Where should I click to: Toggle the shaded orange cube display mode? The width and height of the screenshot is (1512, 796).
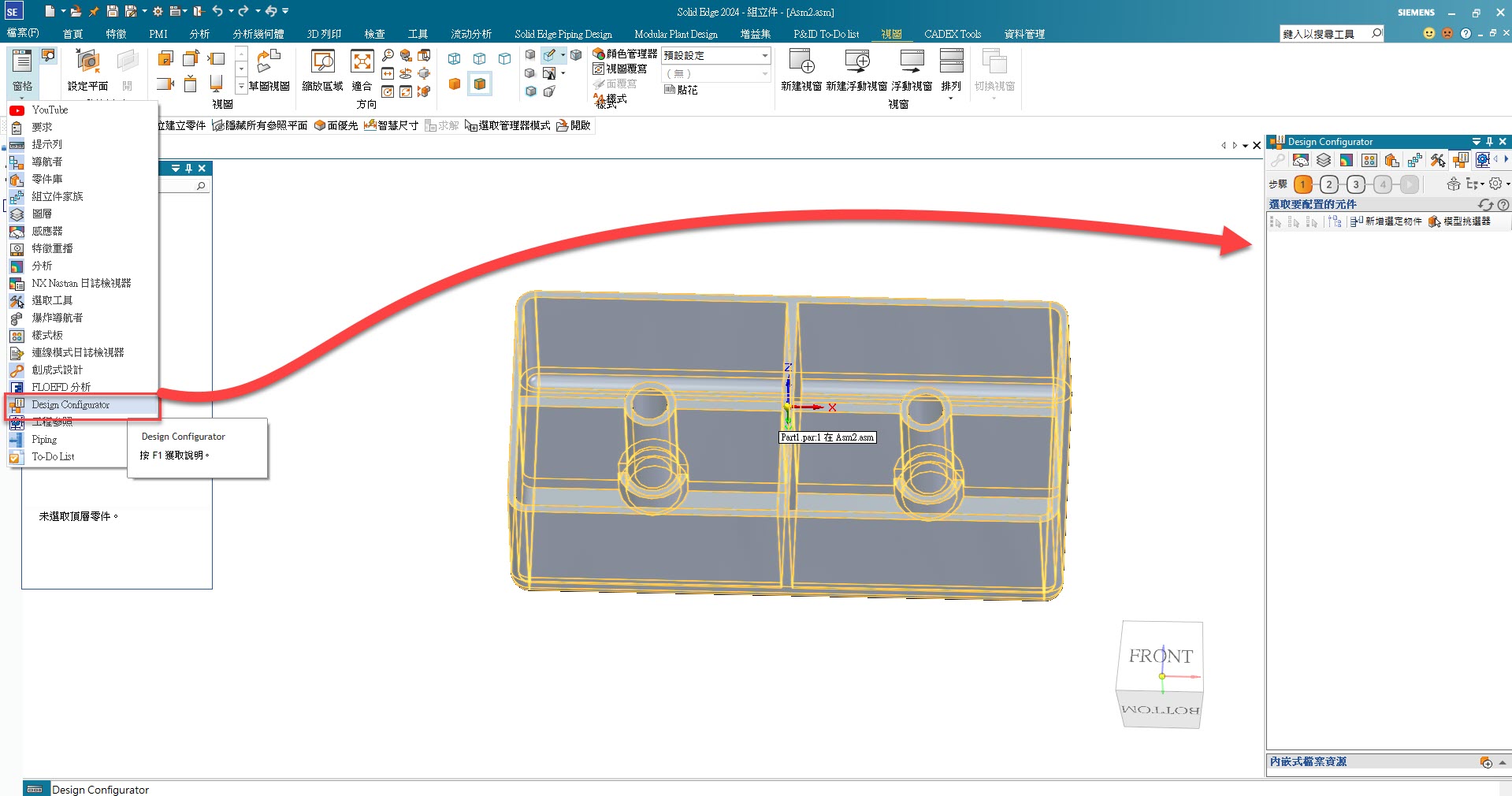tap(455, 84)
